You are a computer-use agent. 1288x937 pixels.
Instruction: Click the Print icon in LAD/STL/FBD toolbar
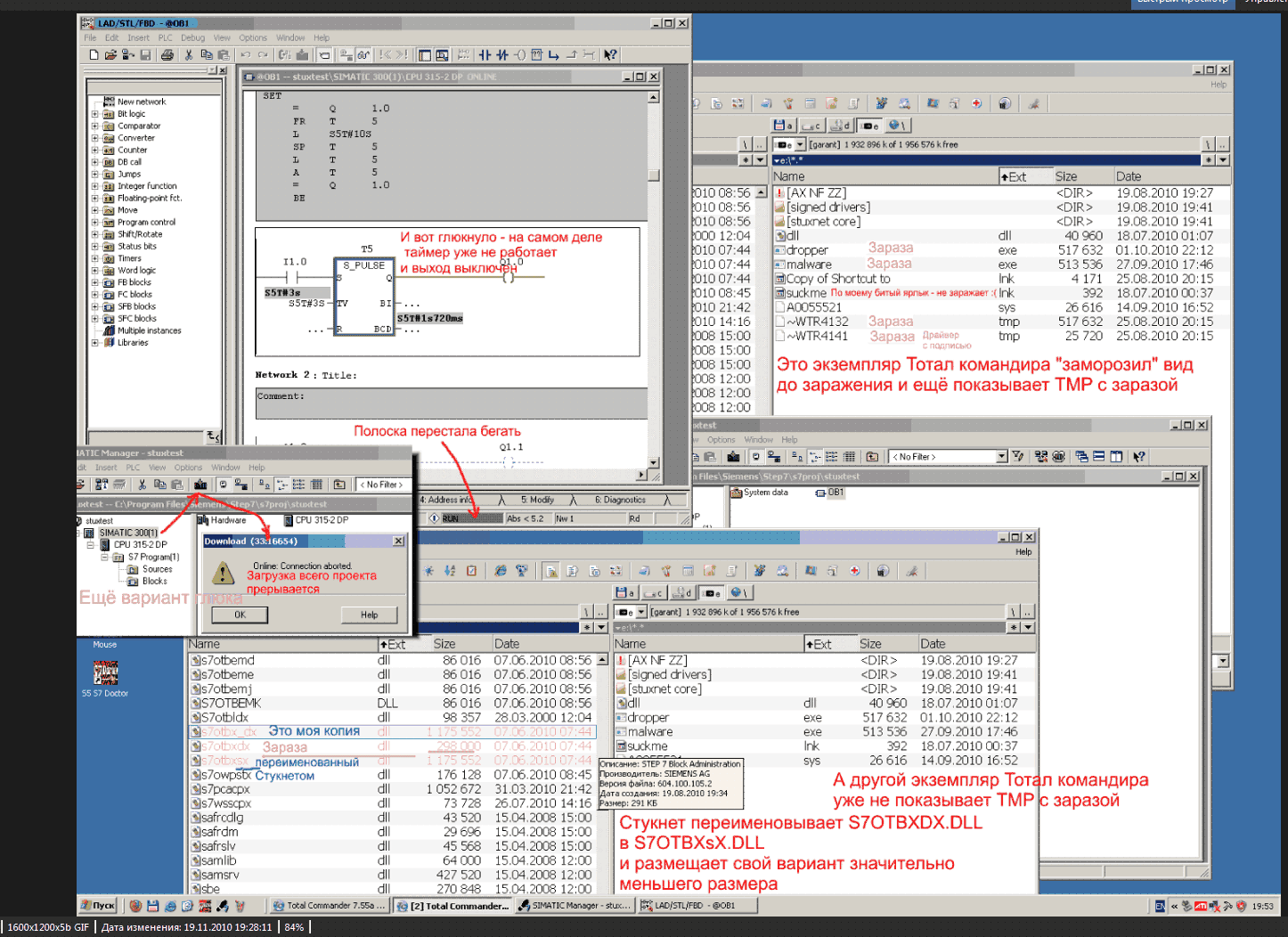point(167,55)
